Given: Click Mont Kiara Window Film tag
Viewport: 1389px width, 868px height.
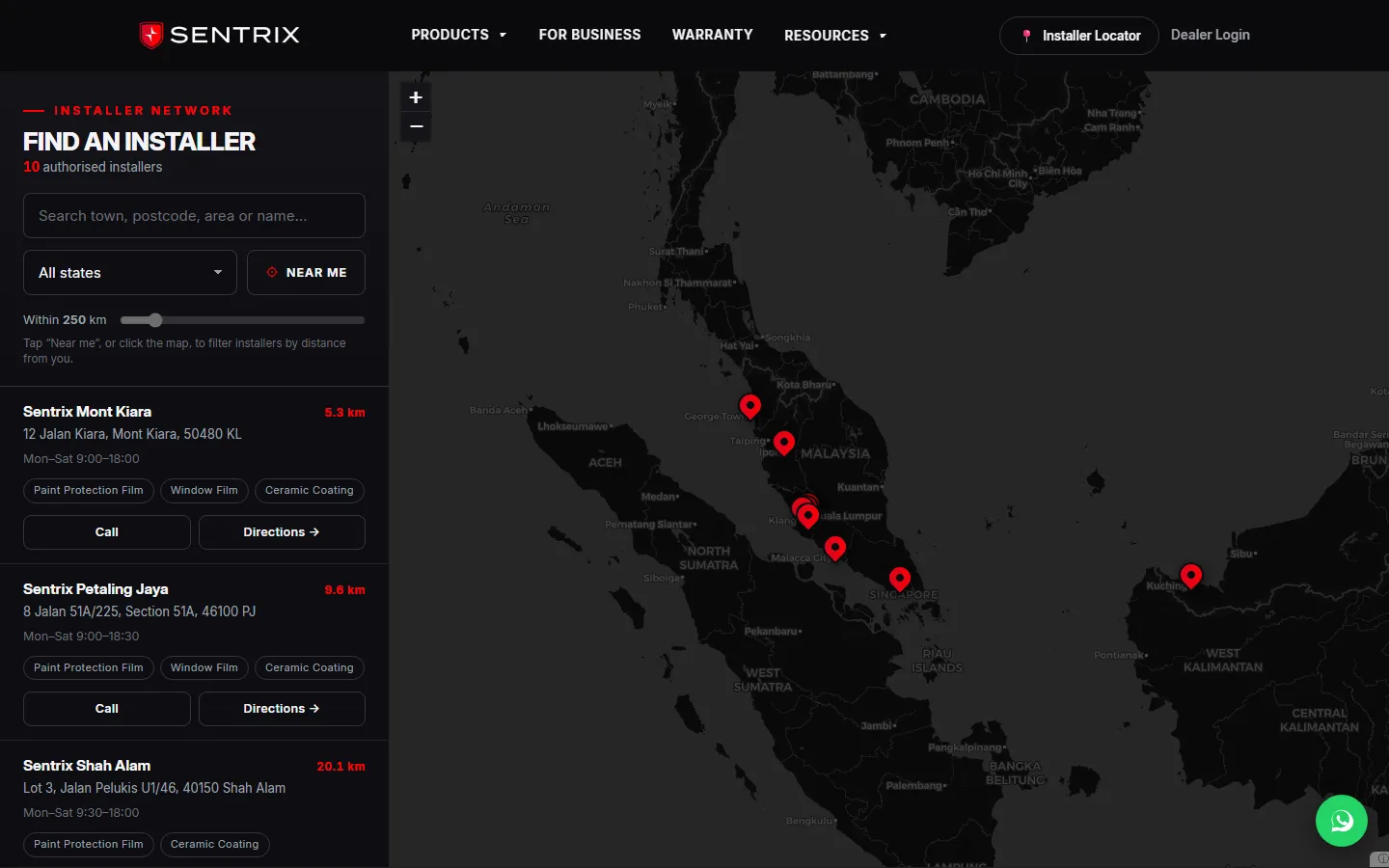Looking at the screenshot, I should point(204,491).
